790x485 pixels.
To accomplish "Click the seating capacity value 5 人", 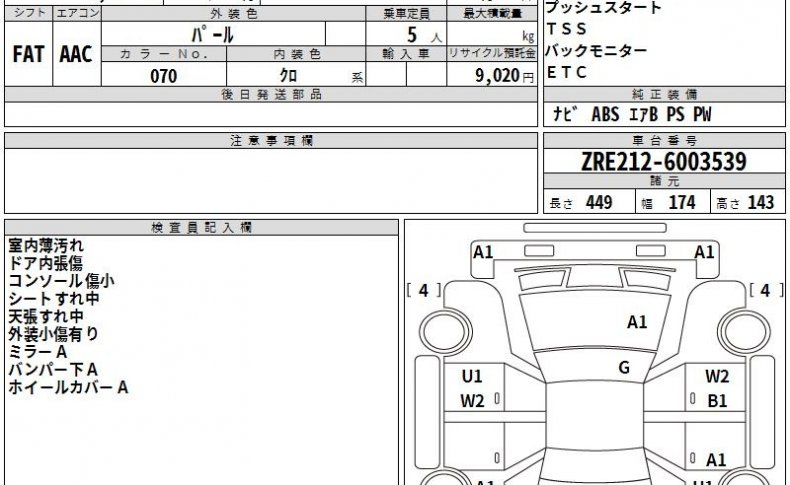I will point(424,35).
